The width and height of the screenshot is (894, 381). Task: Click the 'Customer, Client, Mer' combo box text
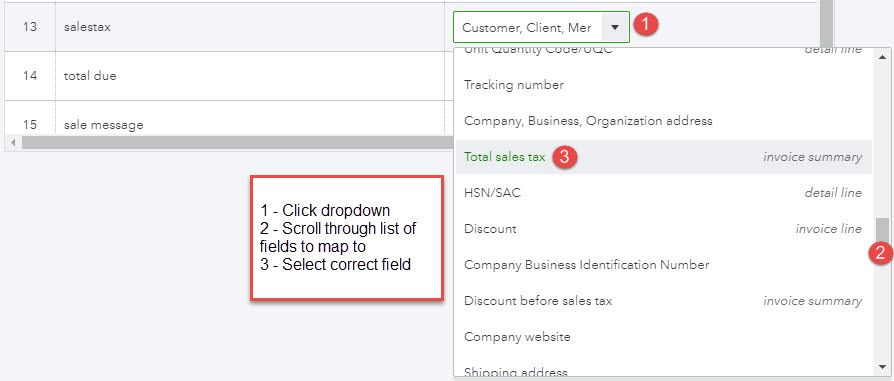526,27
